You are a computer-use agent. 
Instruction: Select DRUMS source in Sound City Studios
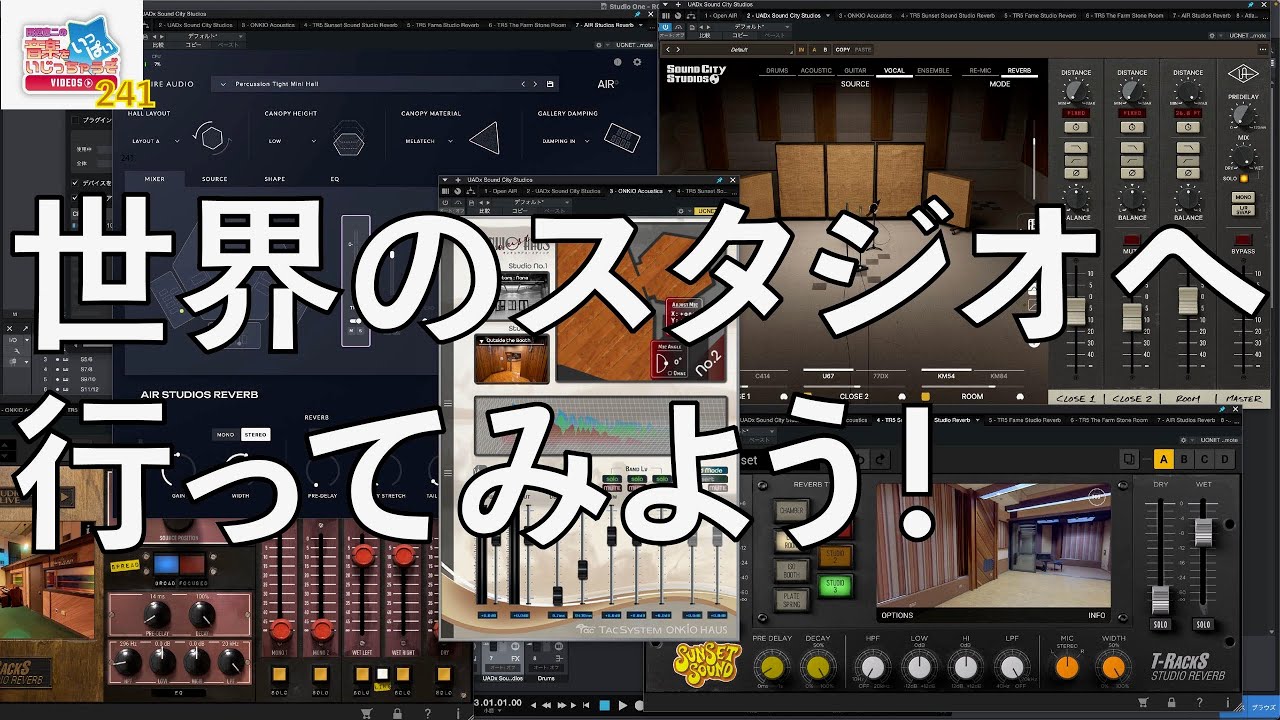point(777,71)
